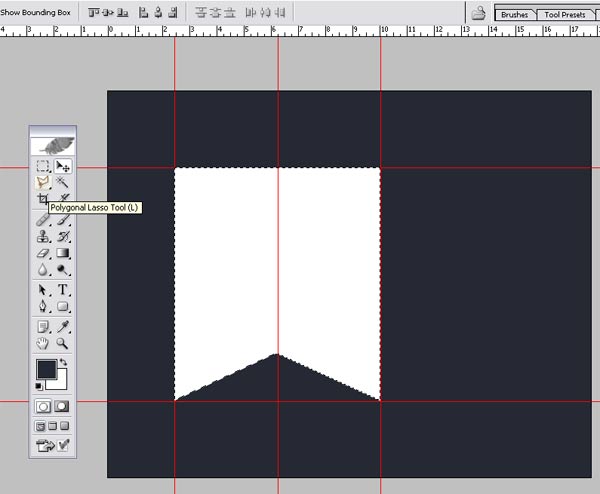Toggle the Show Bounding Box option

35,13
